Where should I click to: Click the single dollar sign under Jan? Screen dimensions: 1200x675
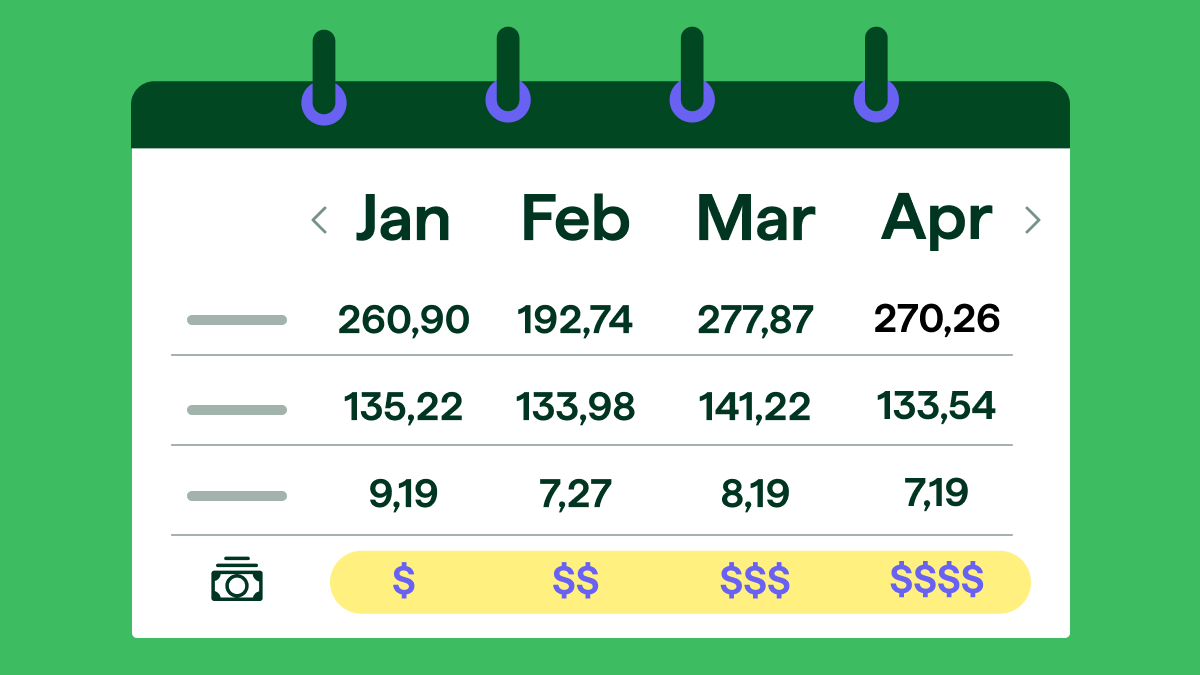tap(403, 580)
